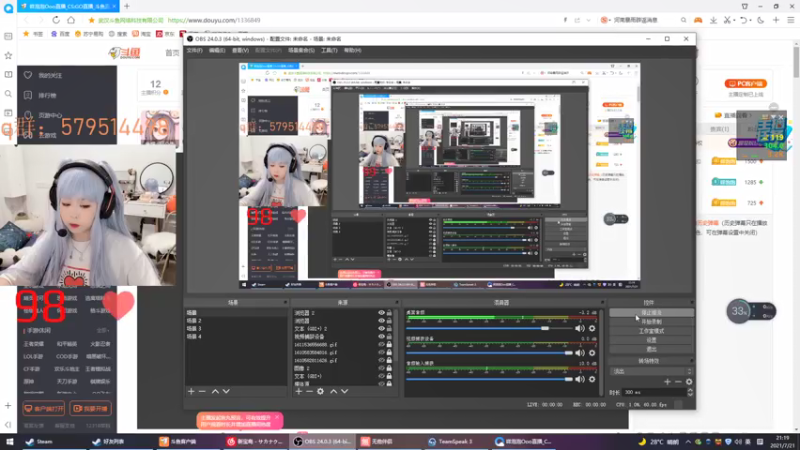Add a scene transition with plus icon
The width and height of the screenshot is (800, 450).
pyautogui.click(x=667, y=382)
